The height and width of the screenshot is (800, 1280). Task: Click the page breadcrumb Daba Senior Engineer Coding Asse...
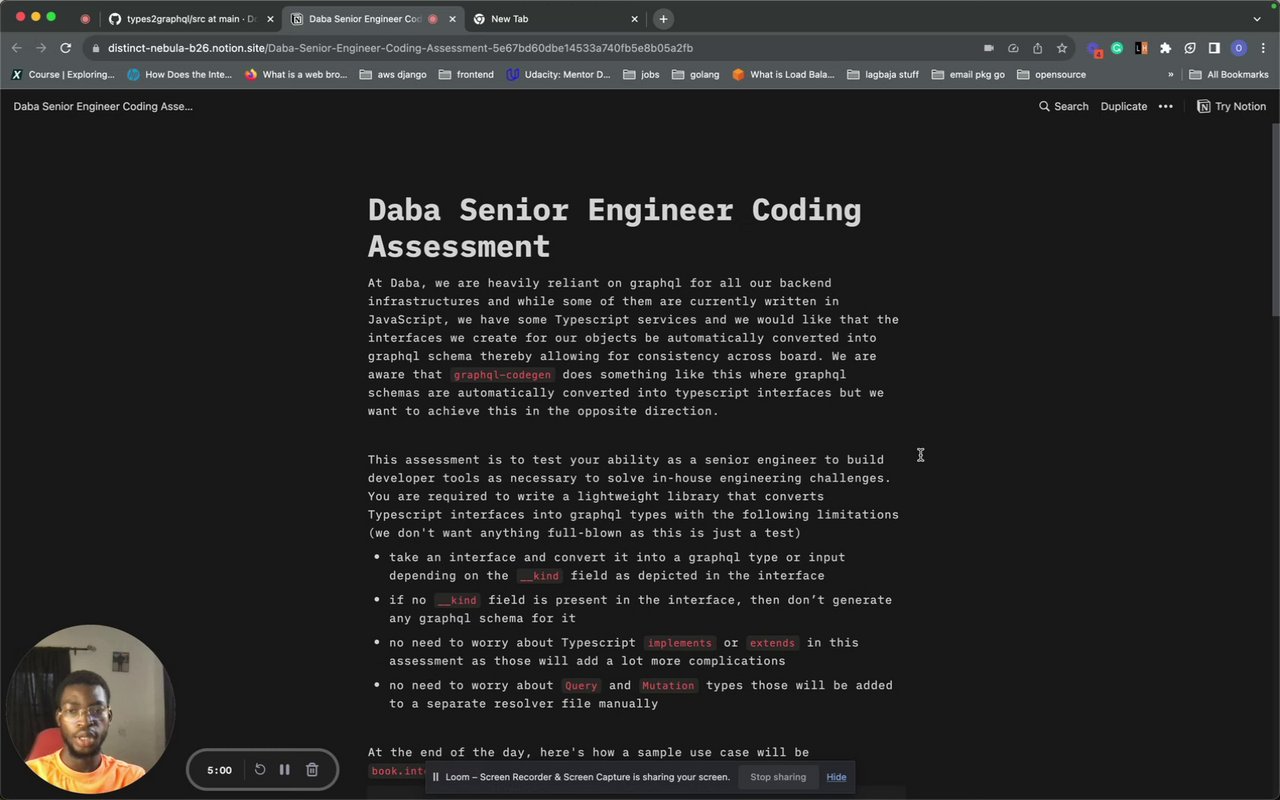(103, 106)
